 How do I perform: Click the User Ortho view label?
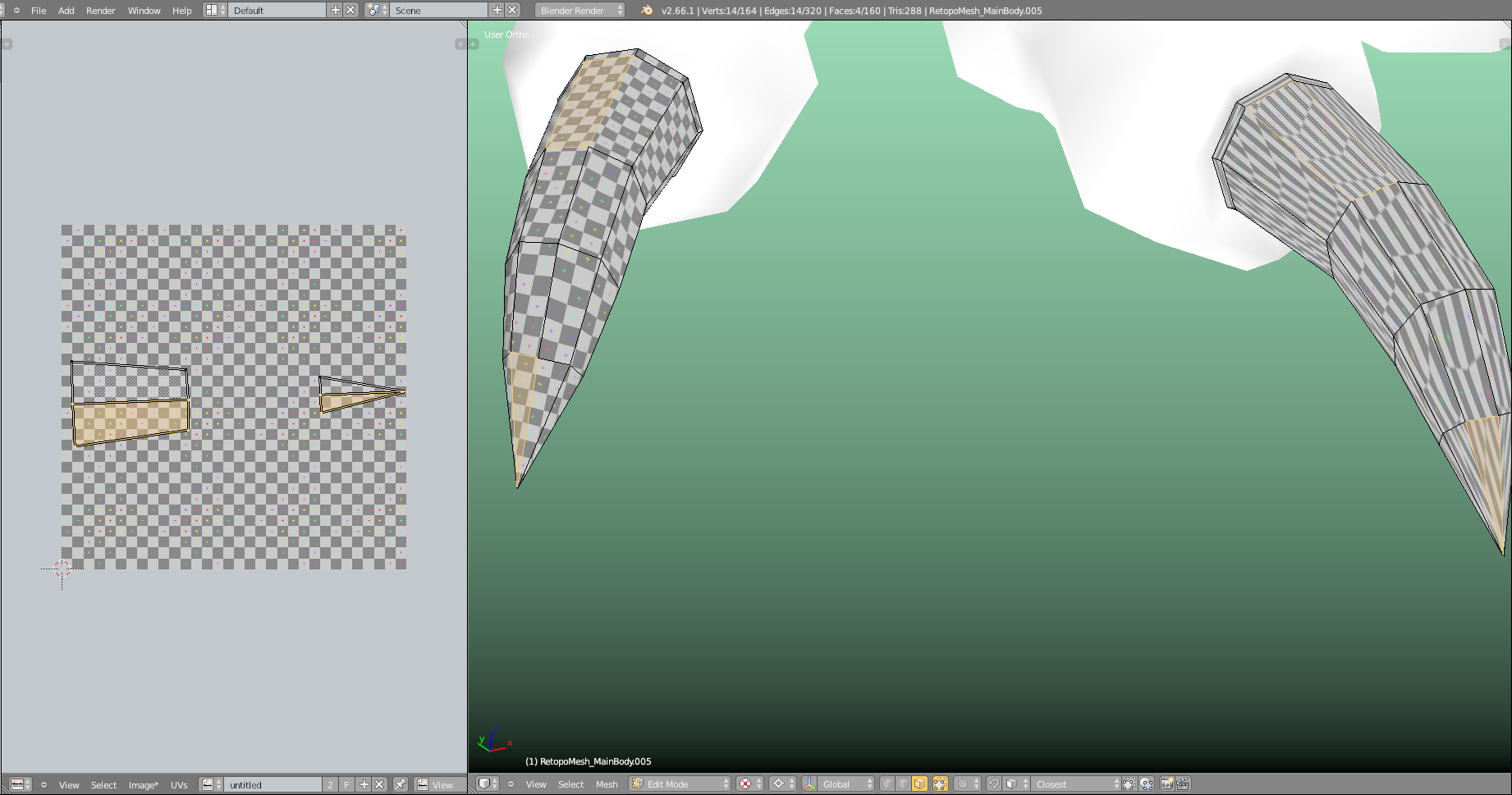(x=506, y=34)
